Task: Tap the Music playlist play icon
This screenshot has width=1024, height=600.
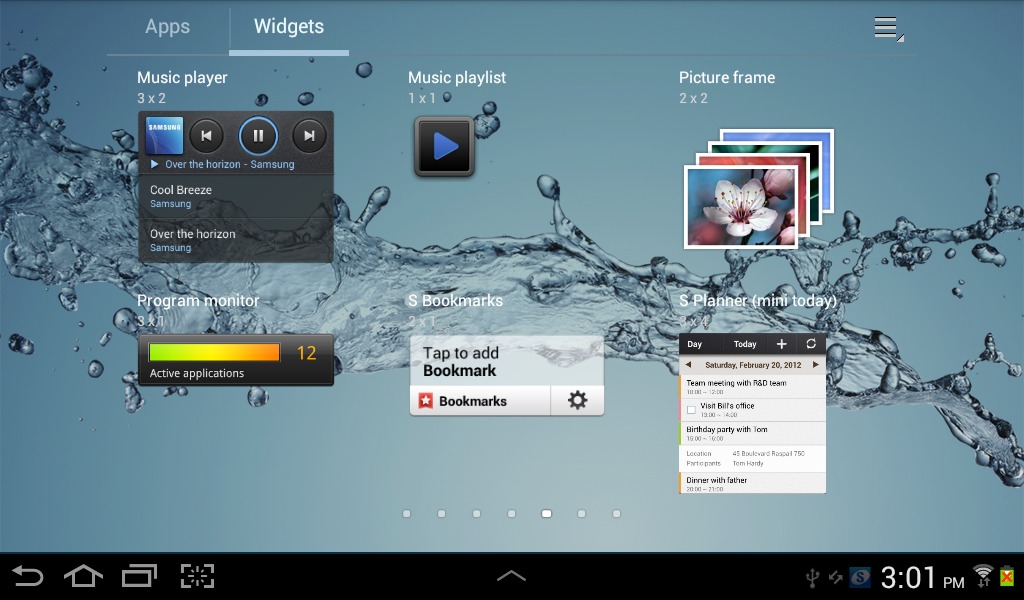Action: point(444,146)
